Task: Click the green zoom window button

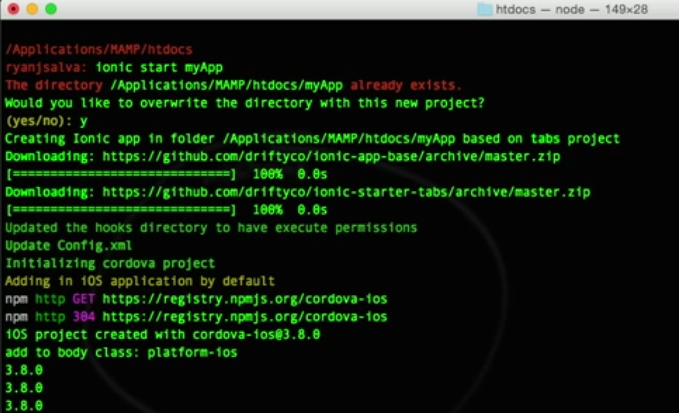Action: 51,9
